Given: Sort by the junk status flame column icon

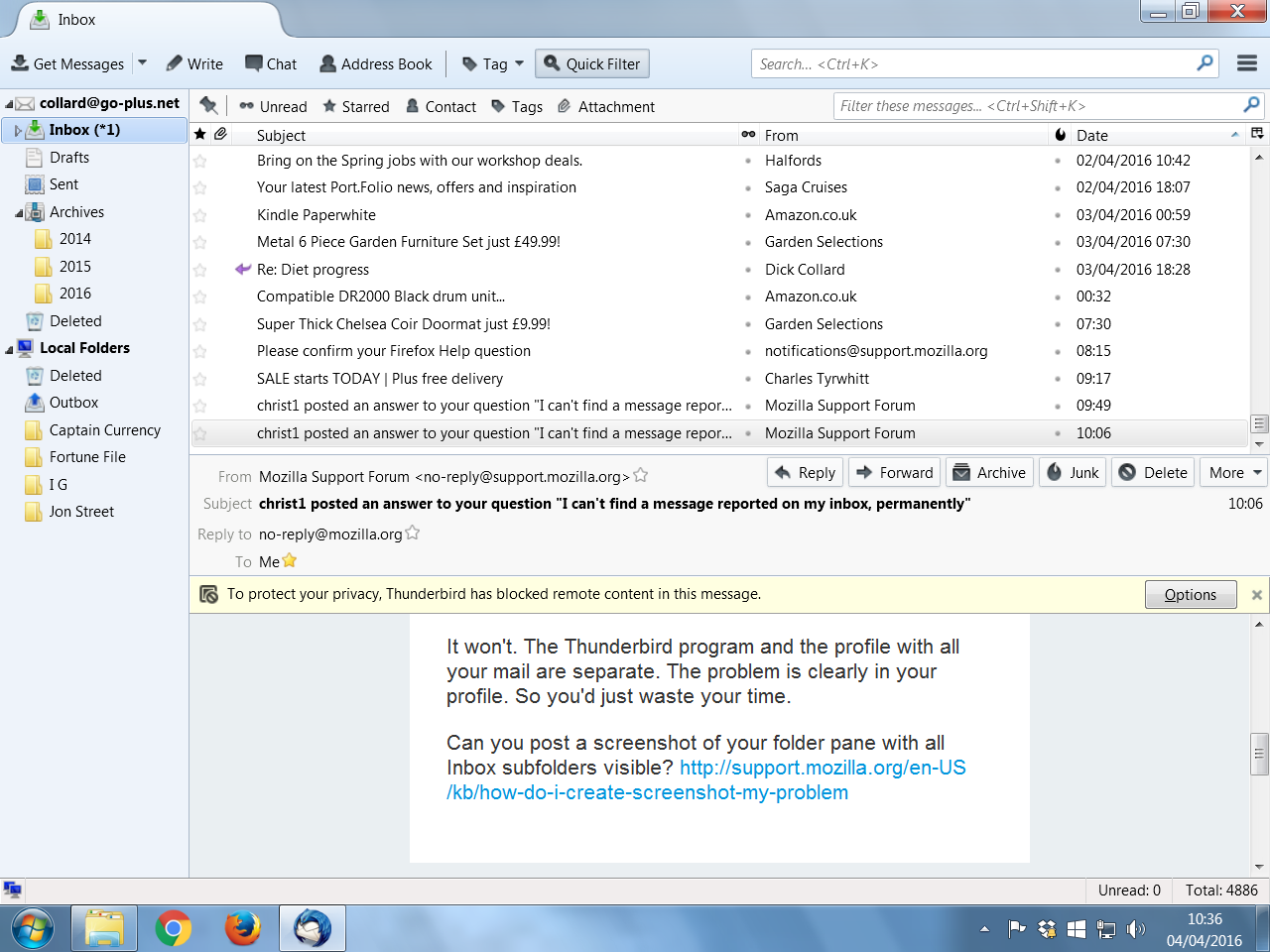Looking at the screenshot, I should coord(1060,134).
